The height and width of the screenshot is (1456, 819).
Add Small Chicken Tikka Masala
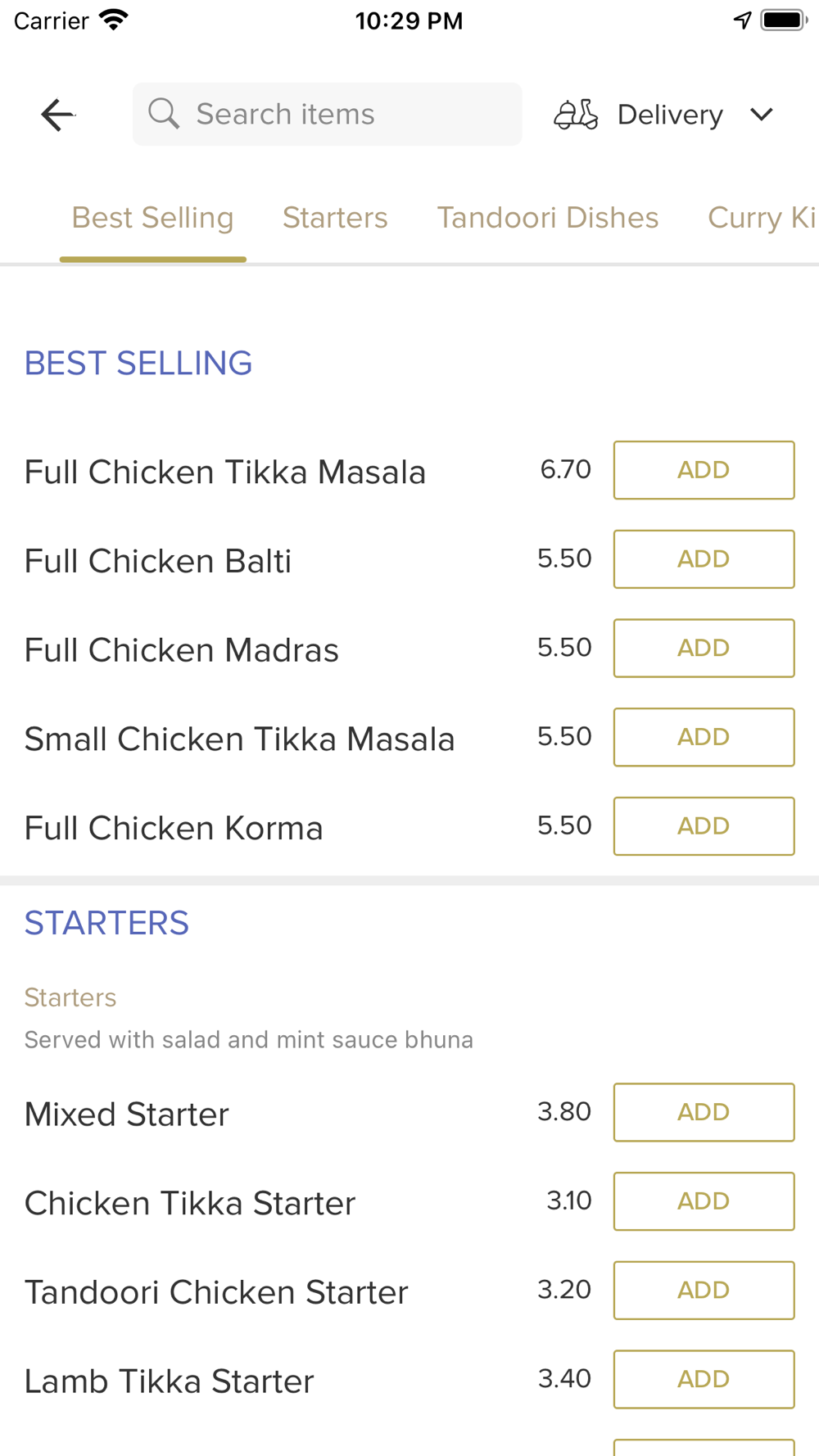tap(704, 737)
